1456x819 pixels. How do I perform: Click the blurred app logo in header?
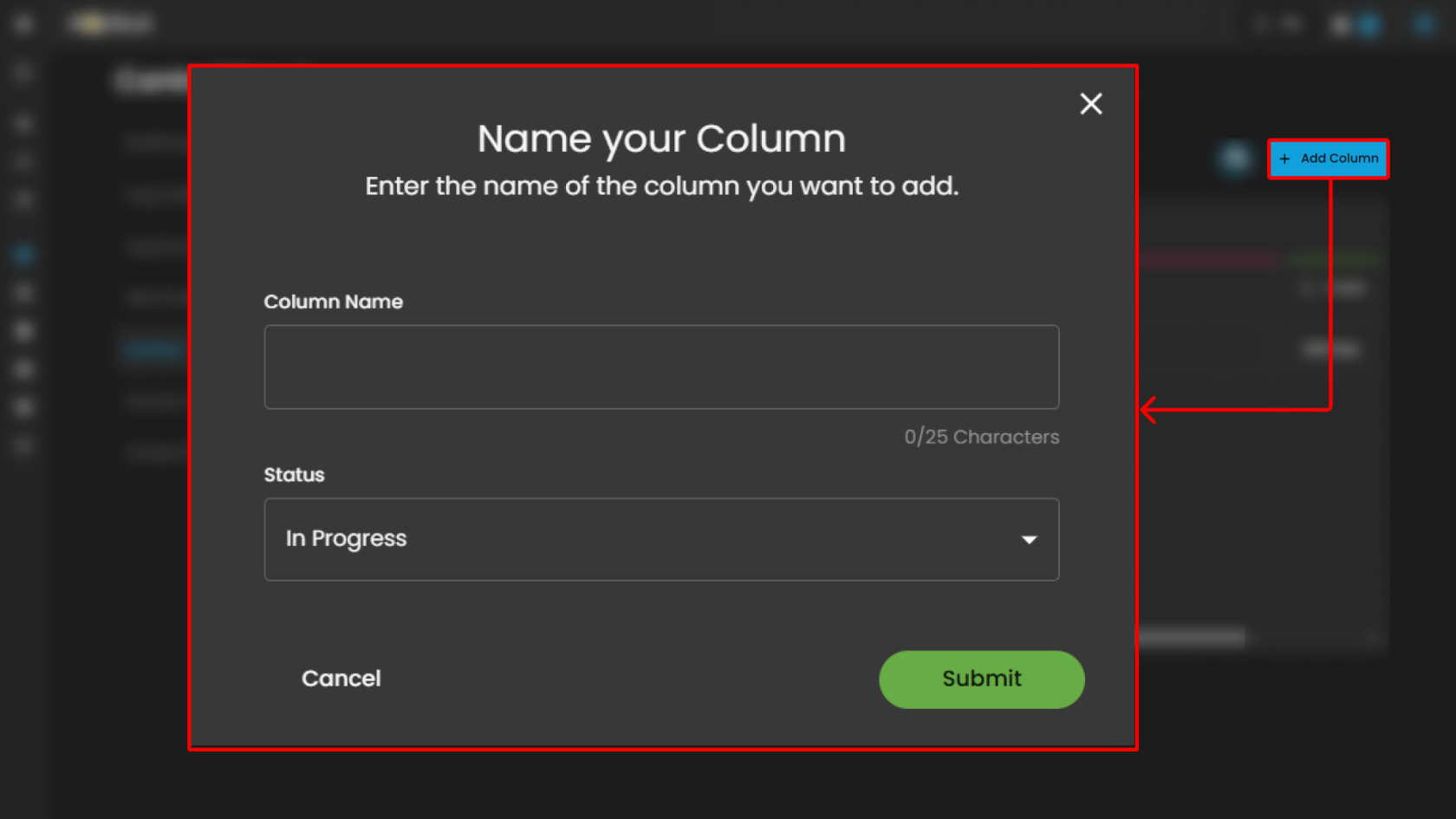(113, 24)
